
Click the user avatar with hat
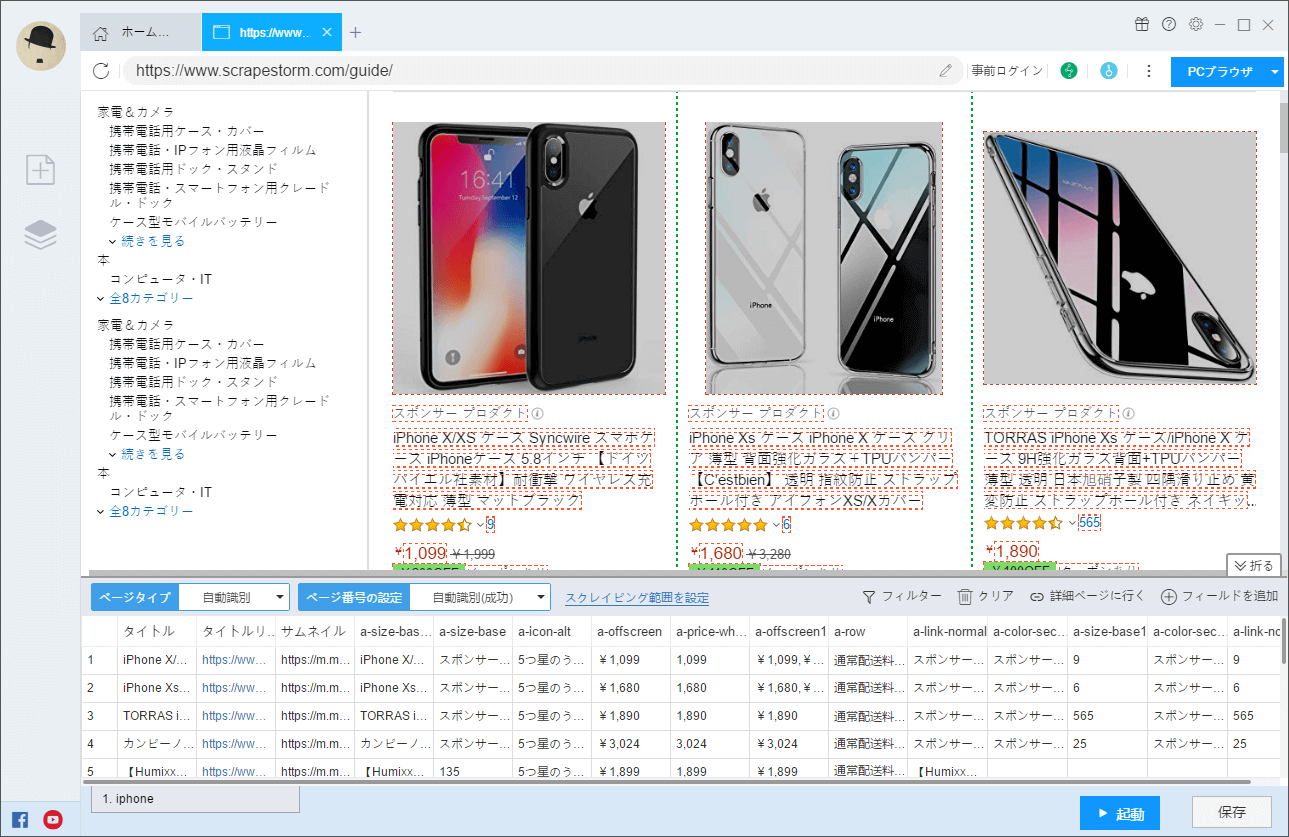click(x=41, y=45)
